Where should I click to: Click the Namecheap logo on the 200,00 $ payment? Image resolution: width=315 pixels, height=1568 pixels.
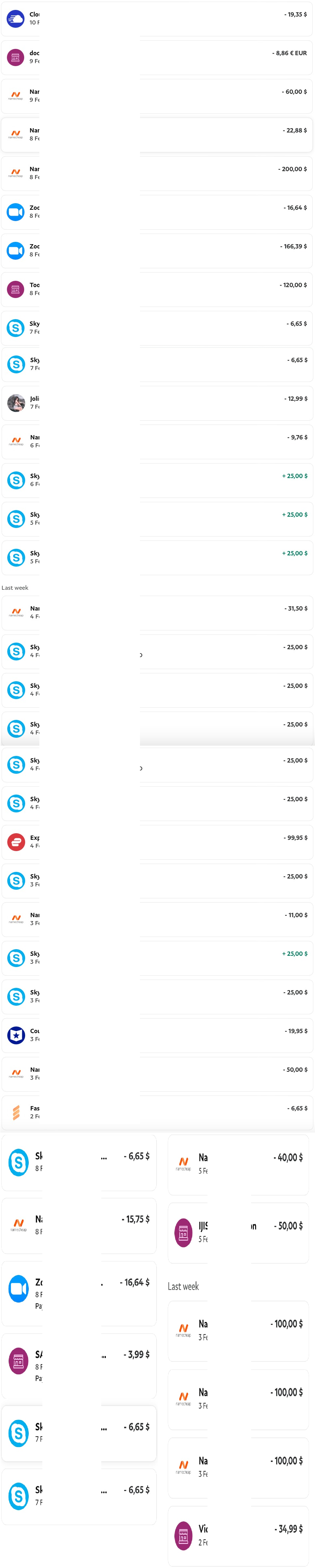pyautogui.click(x=15, y=173)
